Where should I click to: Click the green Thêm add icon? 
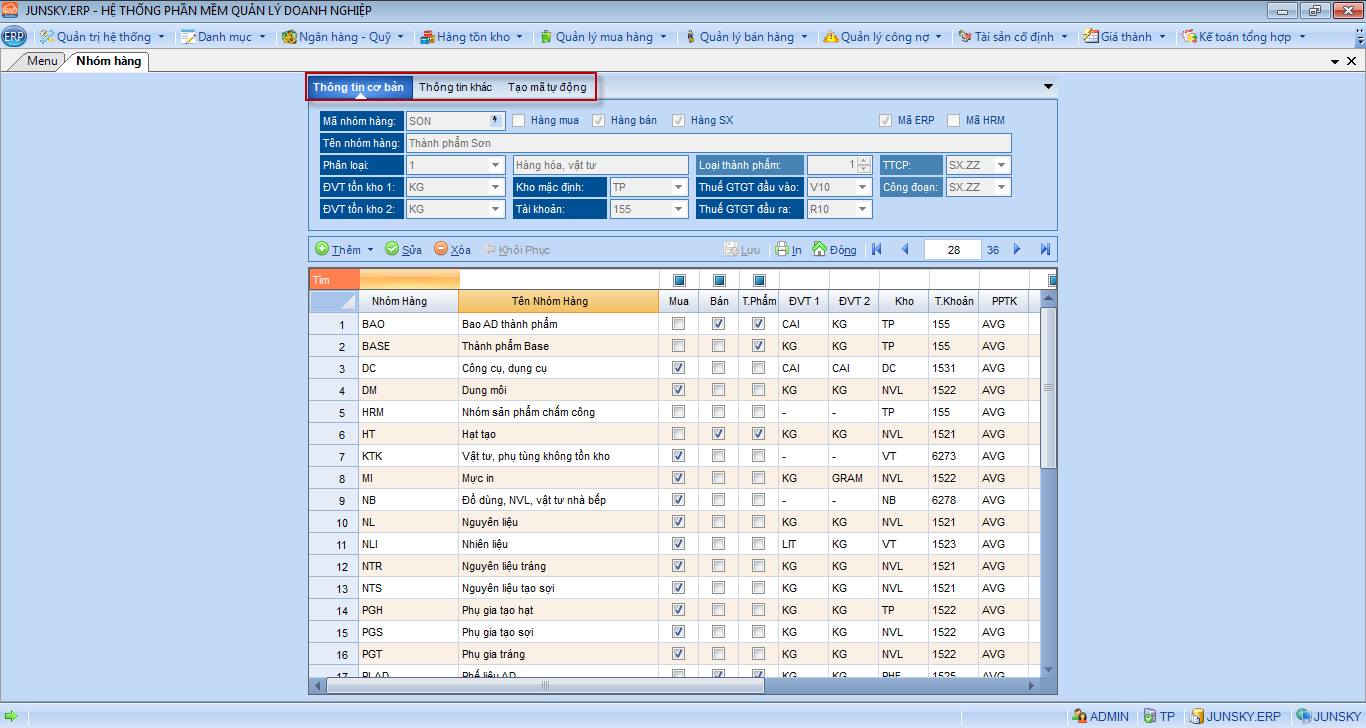[322, 249]
